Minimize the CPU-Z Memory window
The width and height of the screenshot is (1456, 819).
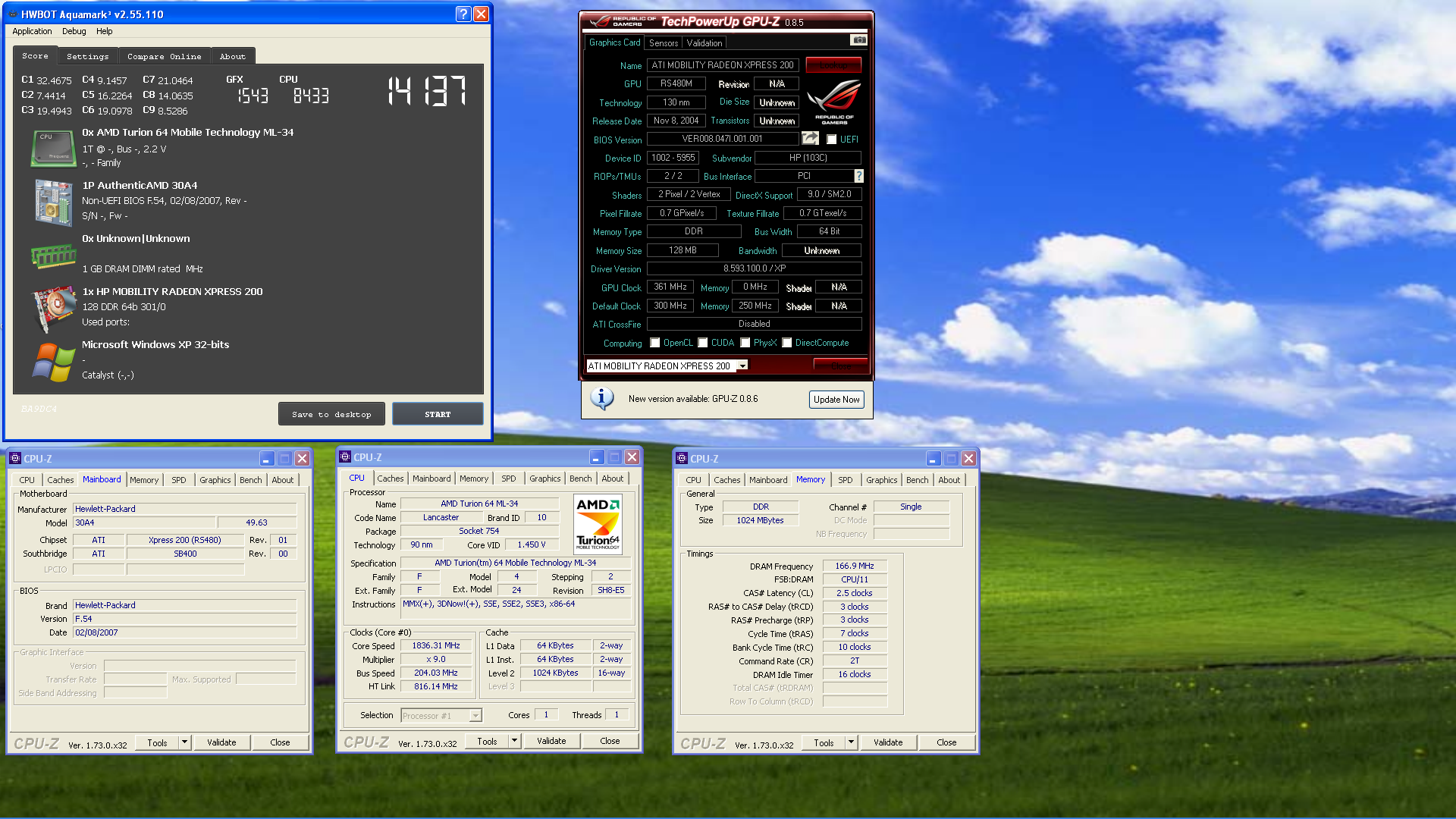(933, 458)
